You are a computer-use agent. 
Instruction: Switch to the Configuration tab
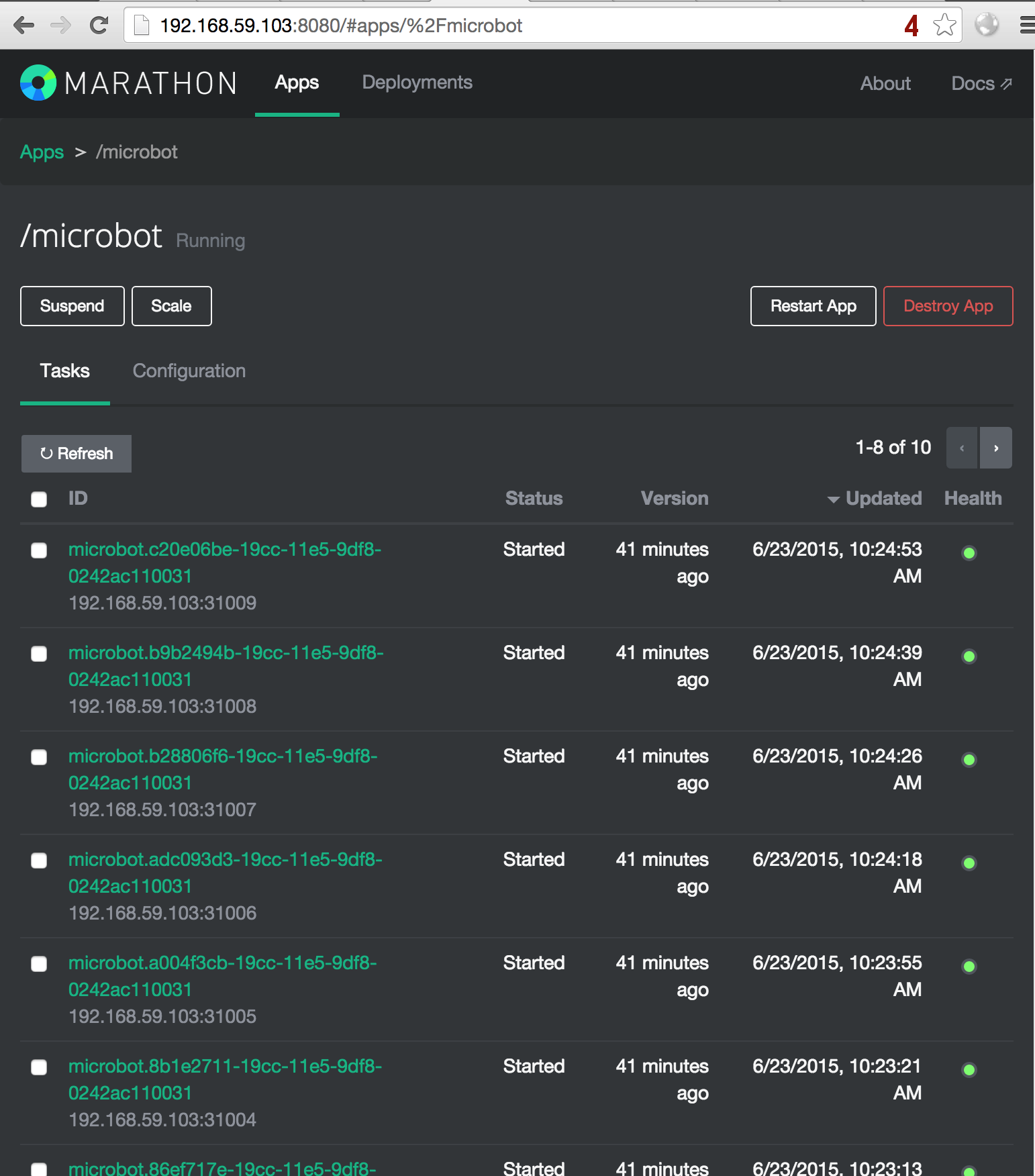189,371
